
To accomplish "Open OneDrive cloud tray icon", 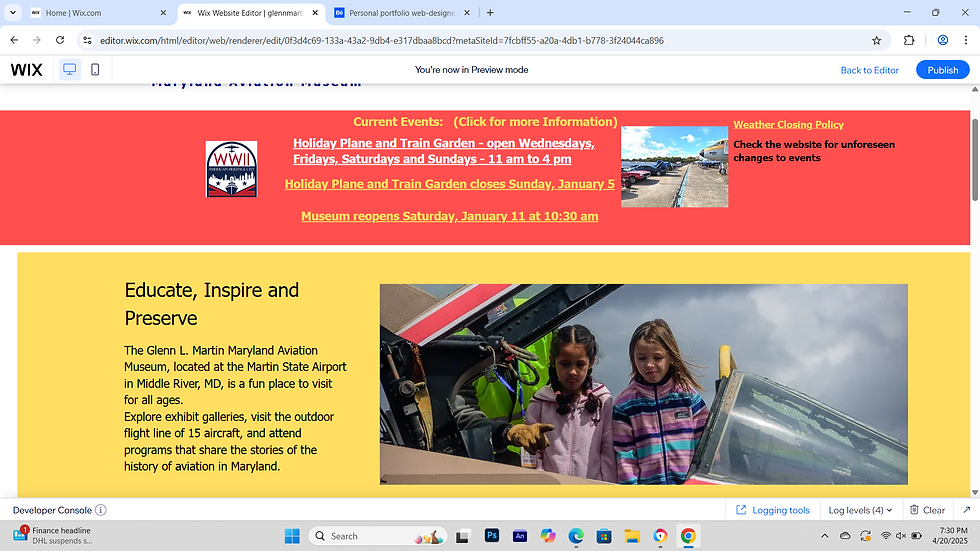I will (845, 535).
